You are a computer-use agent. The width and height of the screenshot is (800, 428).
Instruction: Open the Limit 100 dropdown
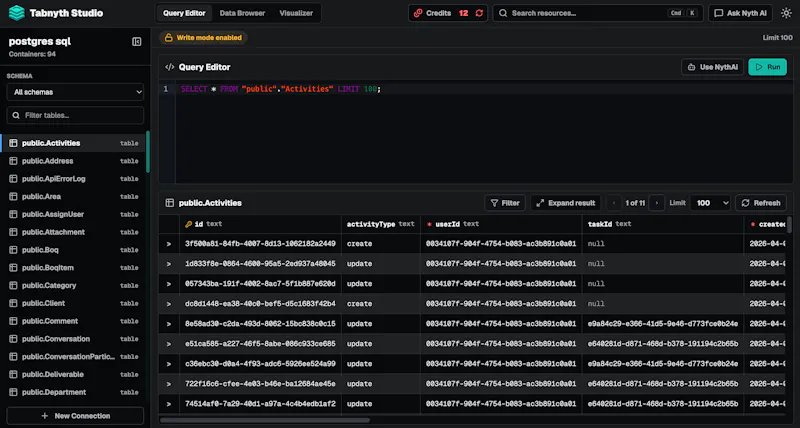(710, 203)
